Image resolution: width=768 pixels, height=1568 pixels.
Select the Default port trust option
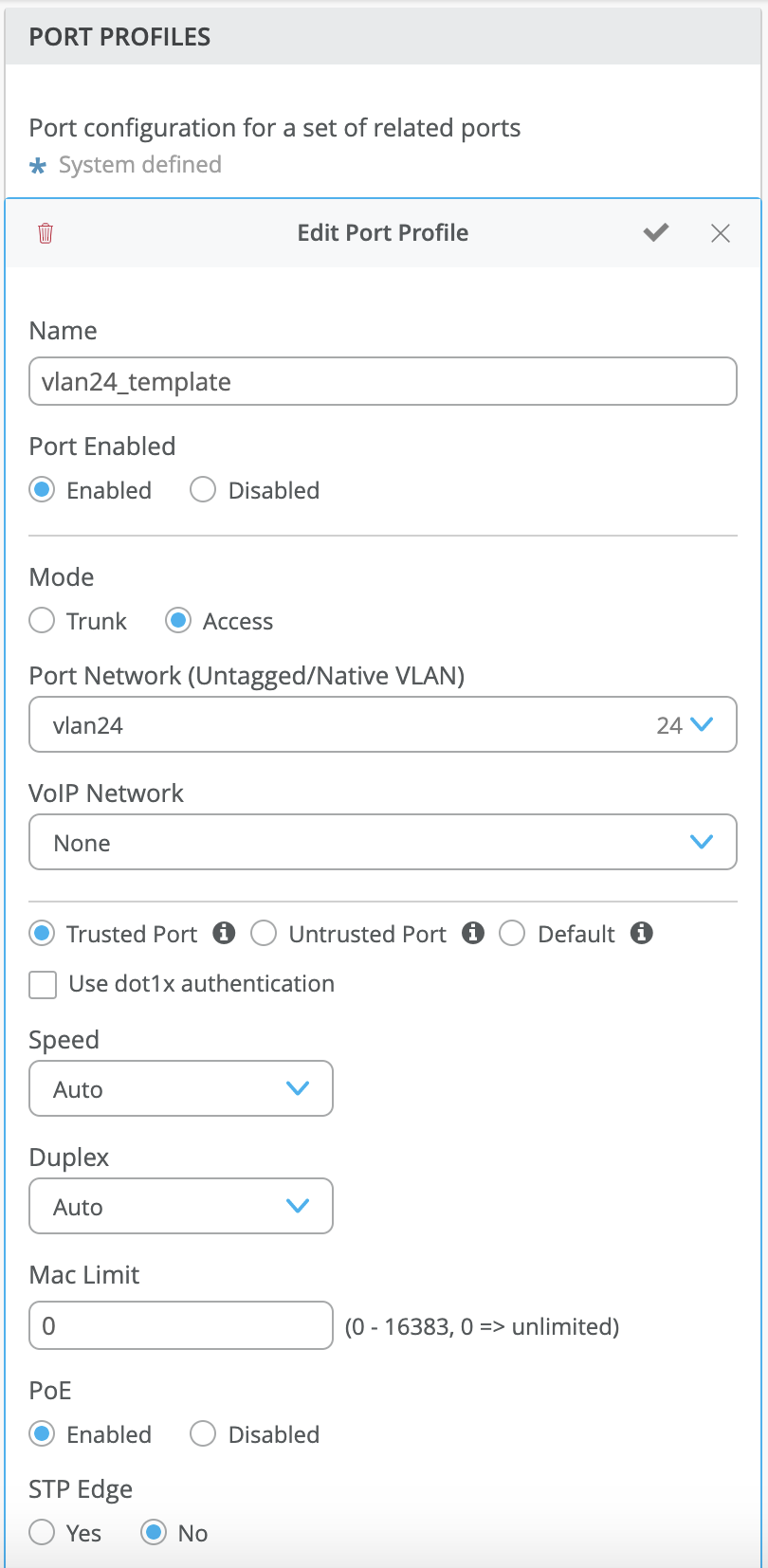[512, 934]
